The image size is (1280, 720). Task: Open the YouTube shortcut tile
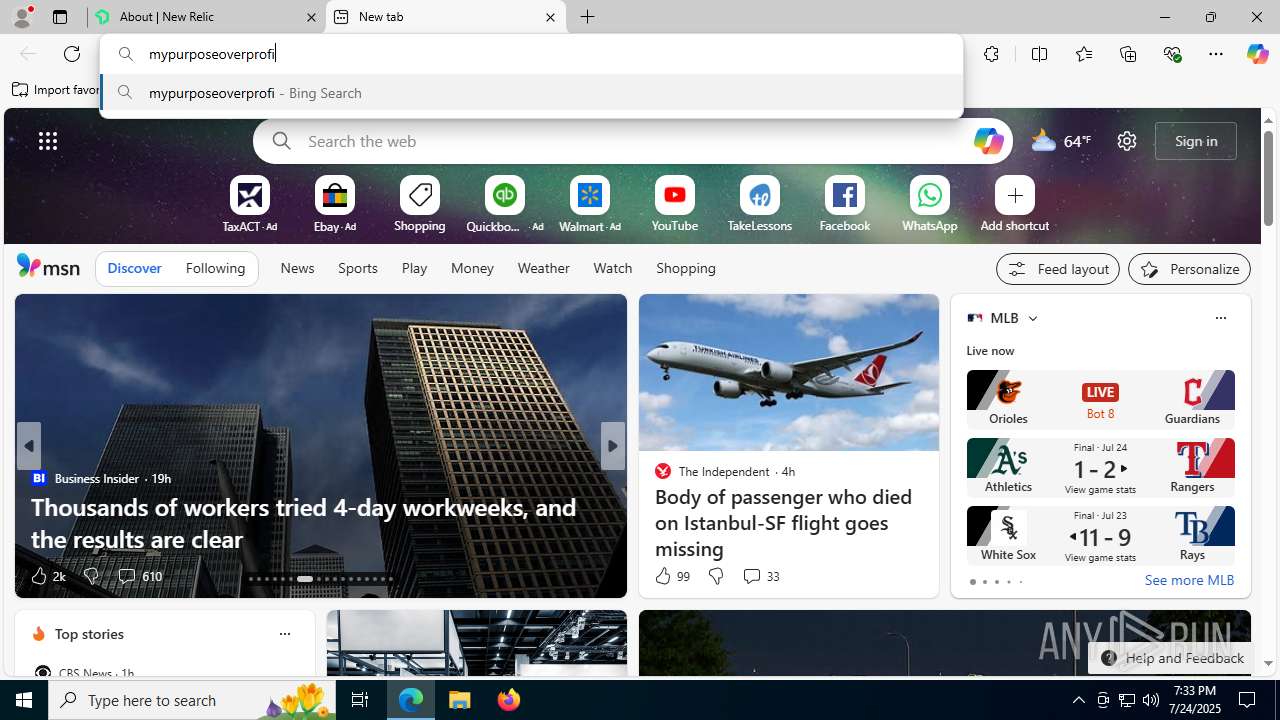point(674,205)
